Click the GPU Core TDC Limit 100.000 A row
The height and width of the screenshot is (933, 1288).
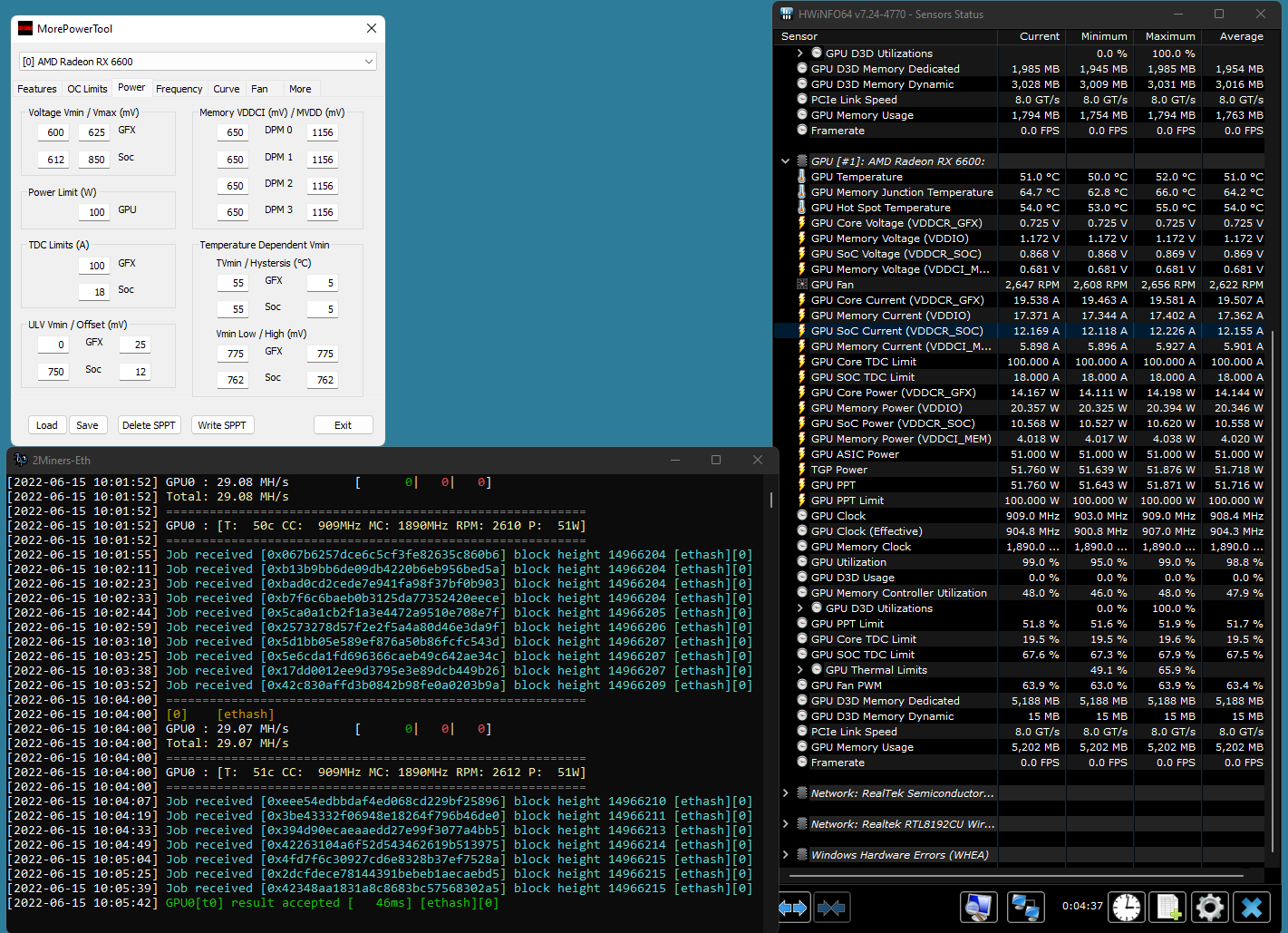(x=1022, y=362)
